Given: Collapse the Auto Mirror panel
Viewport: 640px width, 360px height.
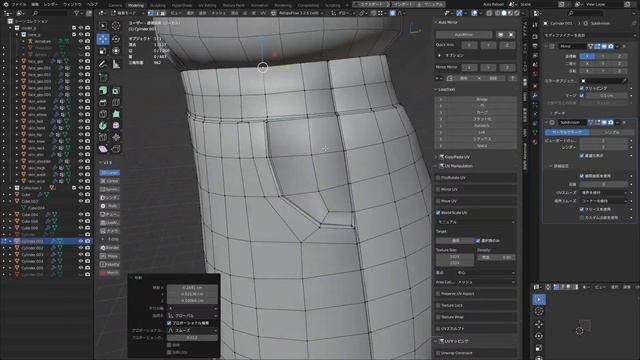Looking at the screenshot, I should pos(436,22).
